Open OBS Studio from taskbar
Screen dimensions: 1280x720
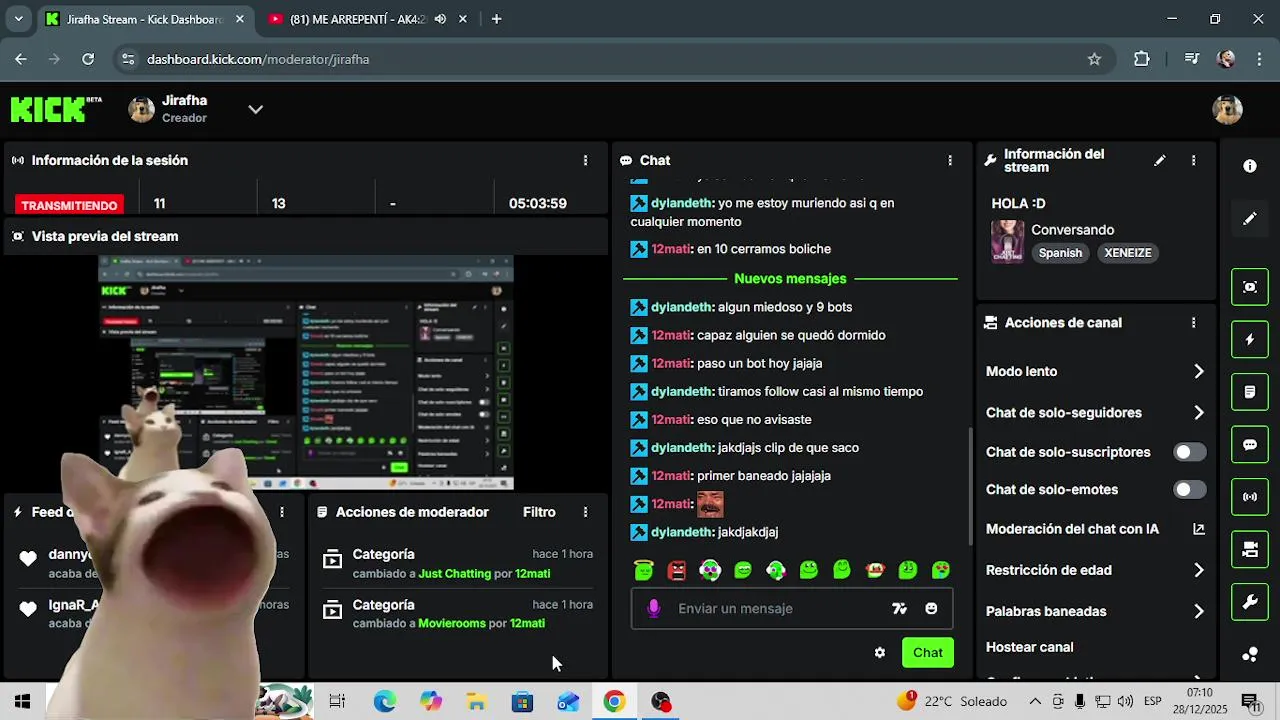point(661,702)
